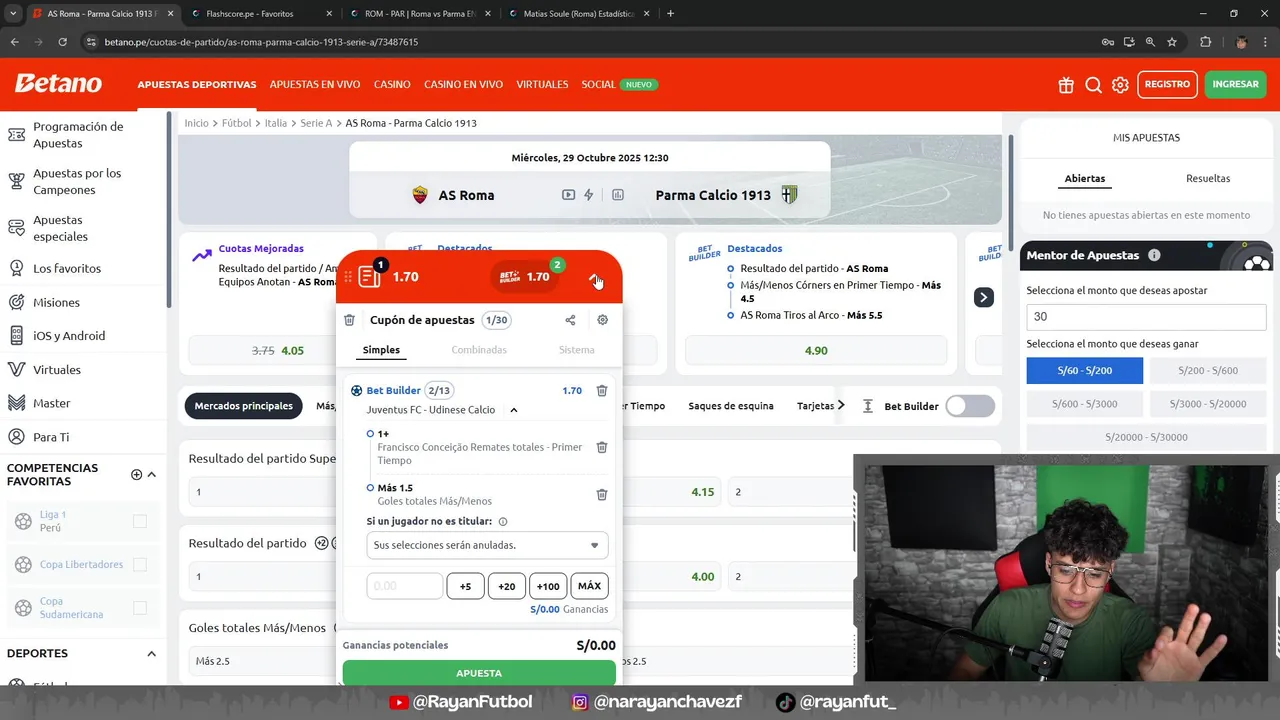
Task: Open Betano settings gear in header
Action: 1121,85
